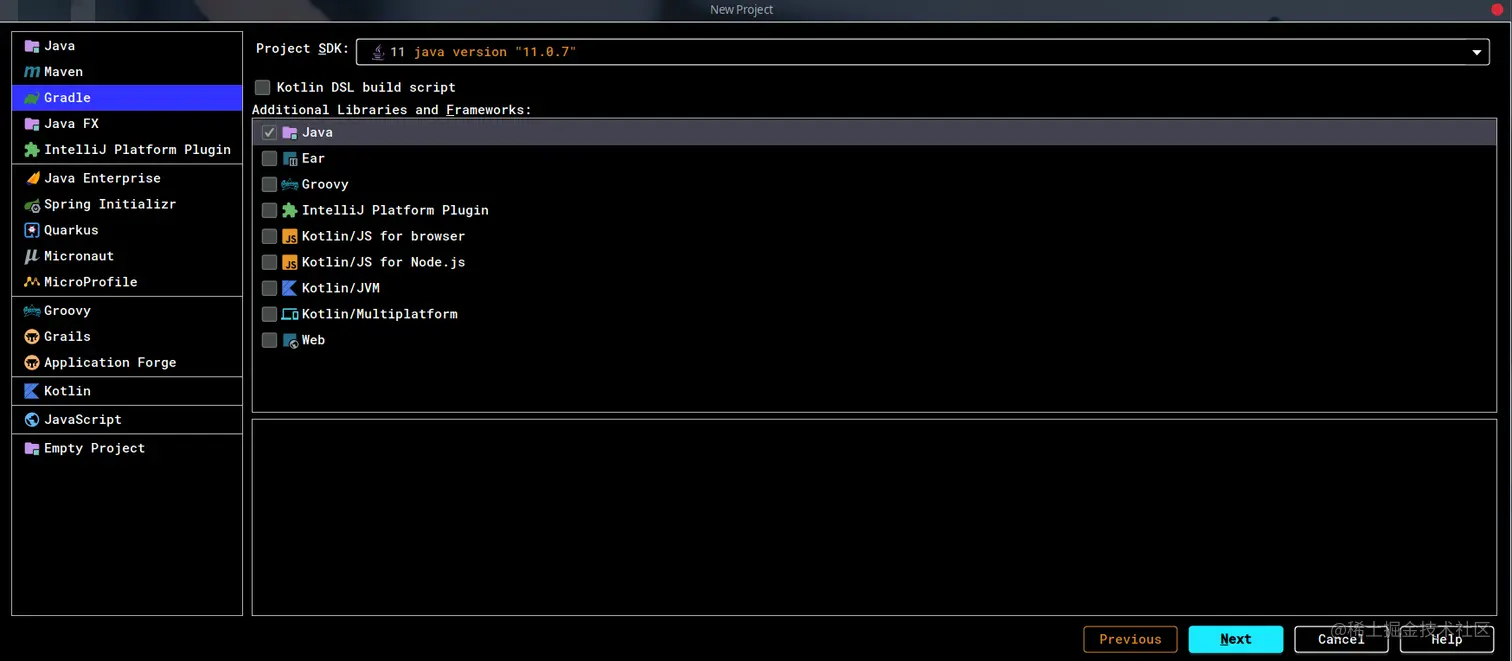Select Empty Project type
Screen dimensions: 1512x661
coord(127,448)
